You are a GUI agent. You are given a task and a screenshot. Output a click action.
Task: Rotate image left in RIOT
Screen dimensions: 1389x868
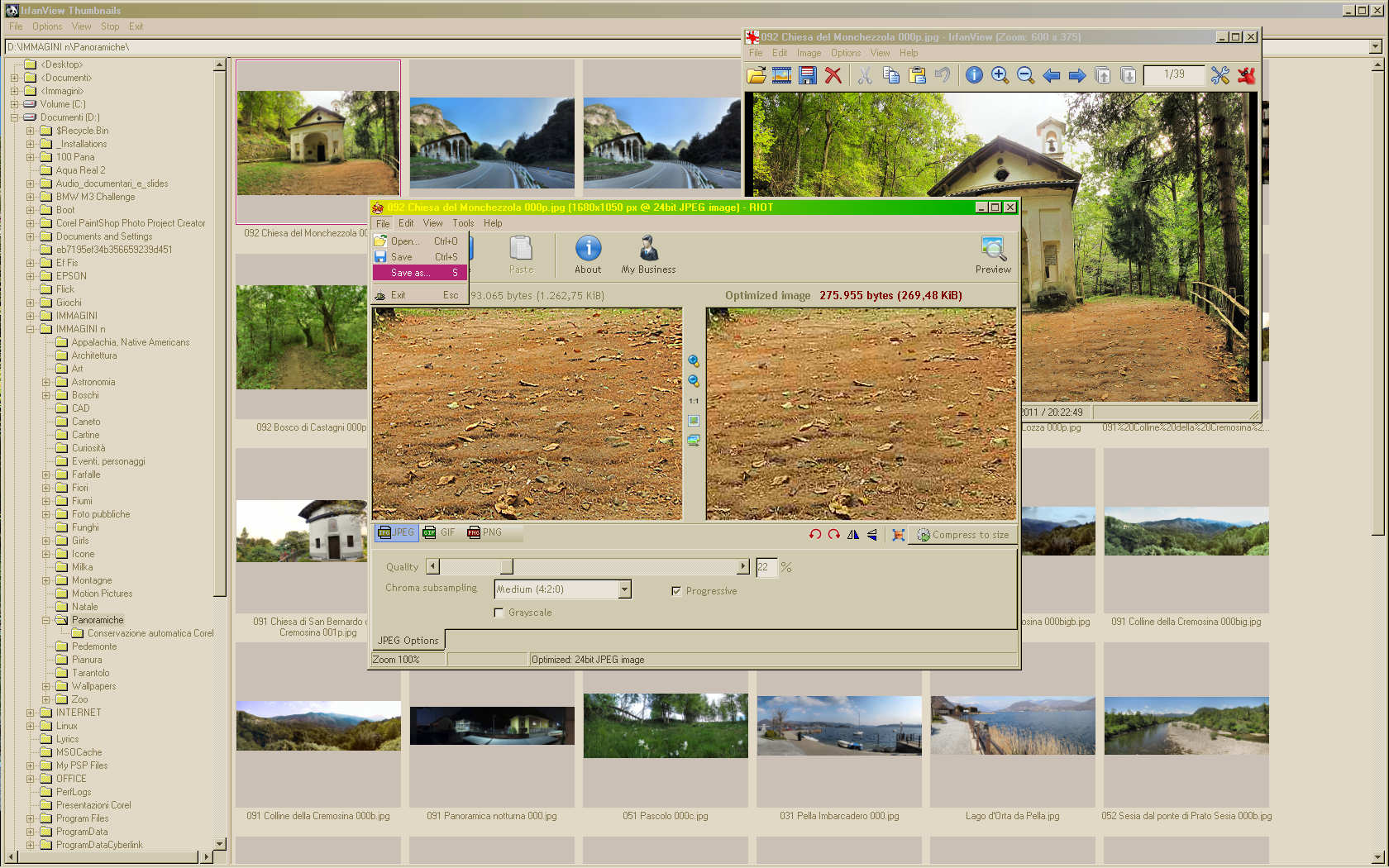(x=815, y=534)
